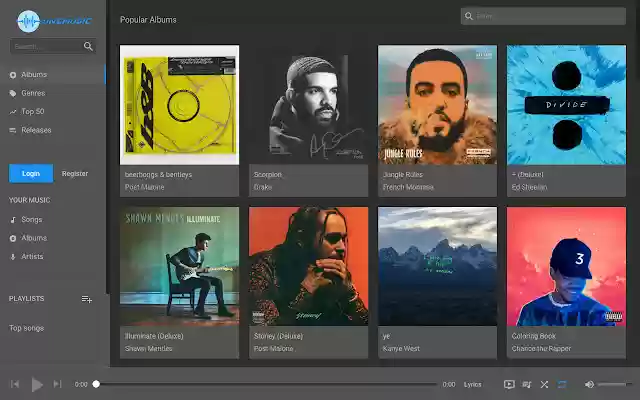This screenshot has height=400, width=640.
Task: Adjust the volume slider
Action: pos(614,384)
